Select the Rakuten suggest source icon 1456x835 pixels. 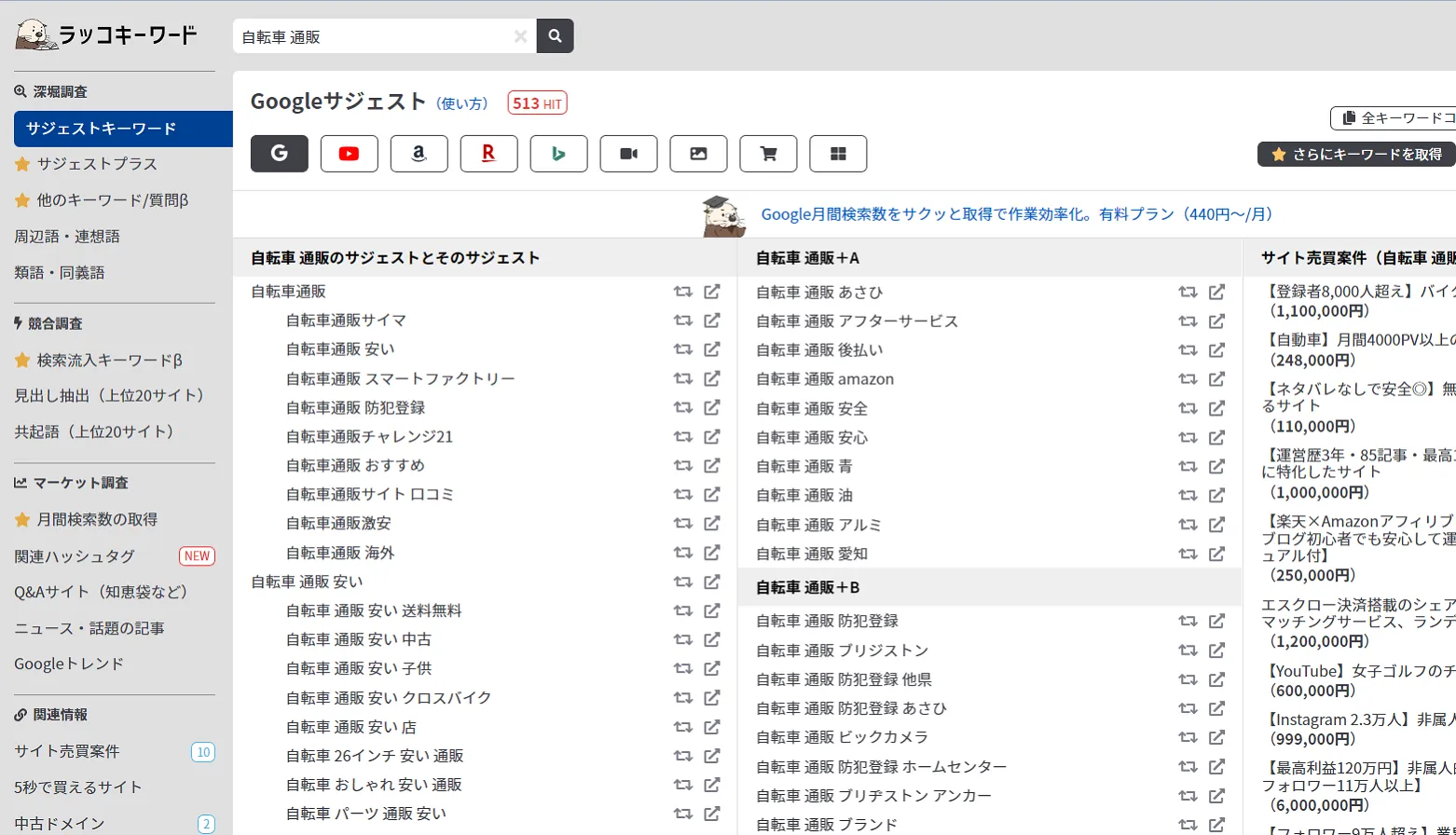[x=489, y=154]
